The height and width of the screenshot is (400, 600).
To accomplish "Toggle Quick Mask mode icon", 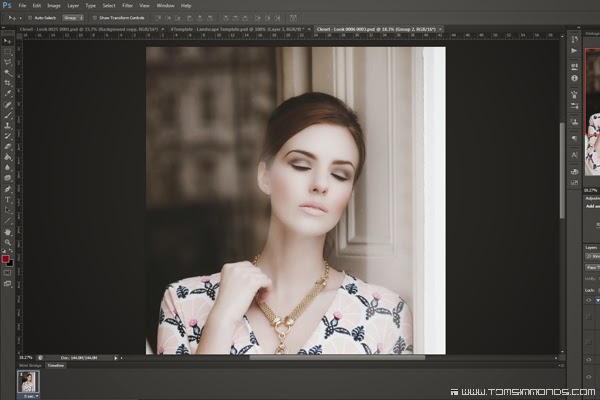I will coord(7,273).
